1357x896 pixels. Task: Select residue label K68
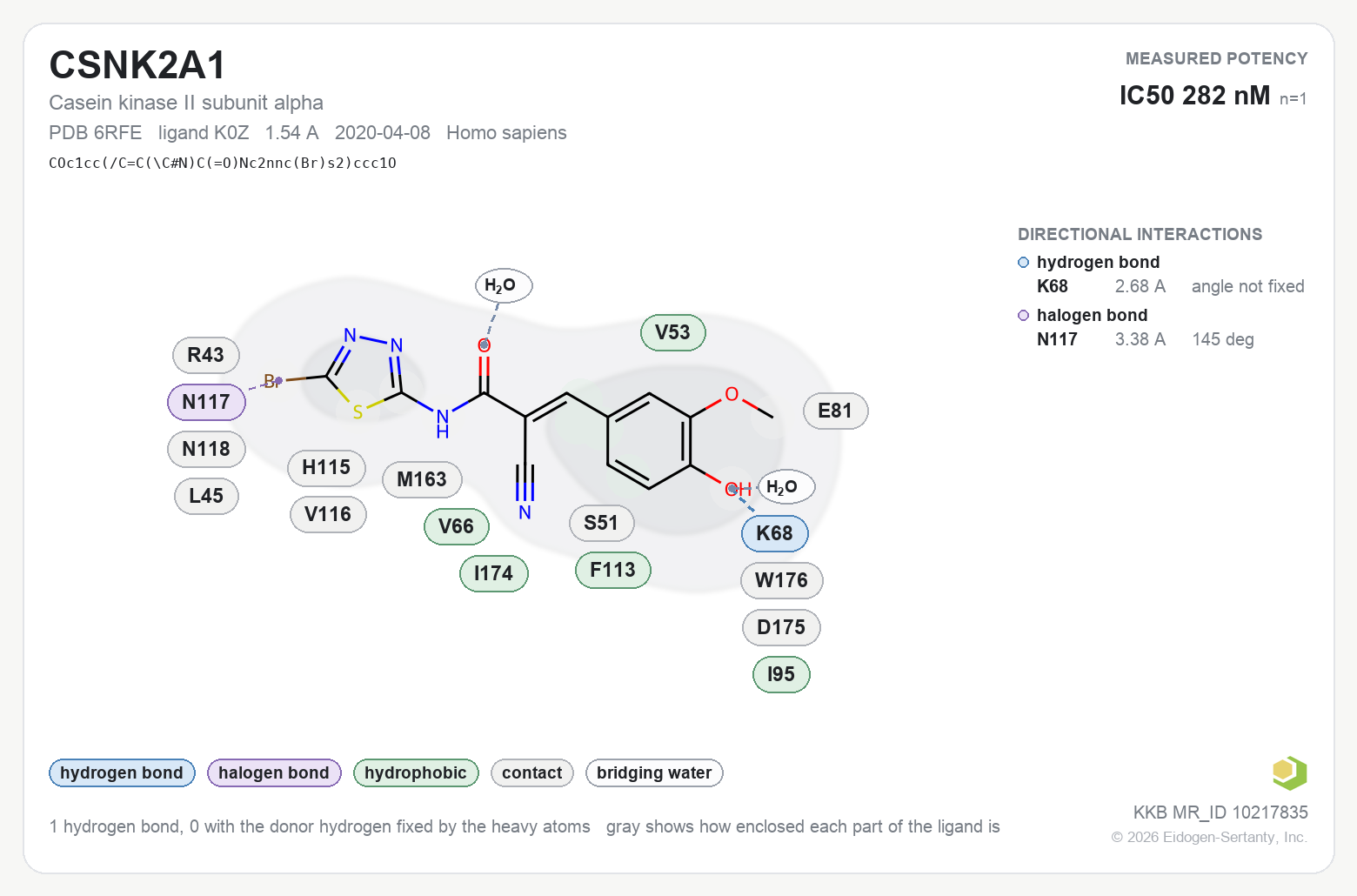tap(774, 533)
